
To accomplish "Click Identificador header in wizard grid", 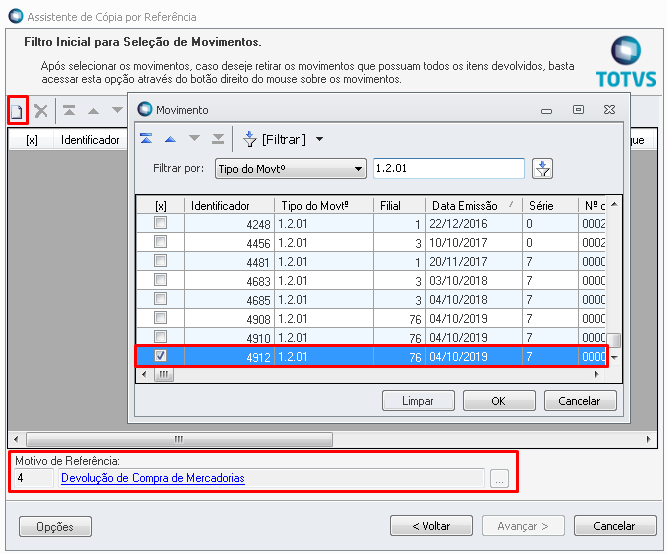I will coord(90,140).
